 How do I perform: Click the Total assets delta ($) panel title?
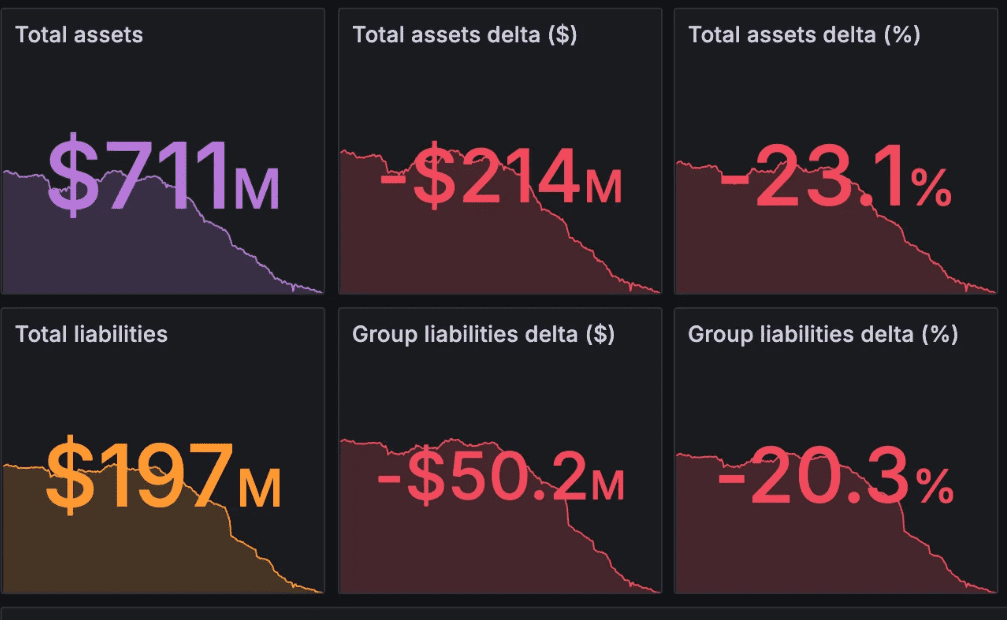coord(464,35)
